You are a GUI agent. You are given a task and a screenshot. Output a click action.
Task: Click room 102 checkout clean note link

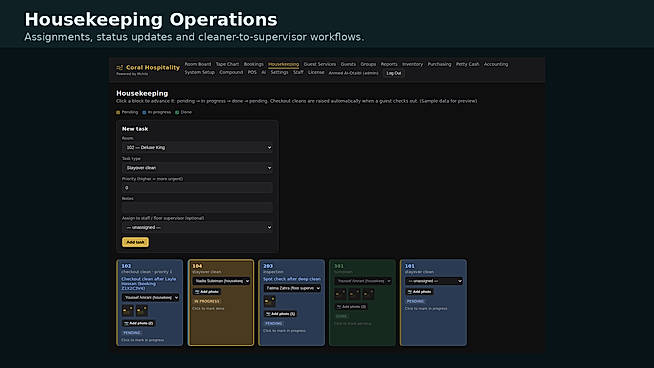(149, 284)
